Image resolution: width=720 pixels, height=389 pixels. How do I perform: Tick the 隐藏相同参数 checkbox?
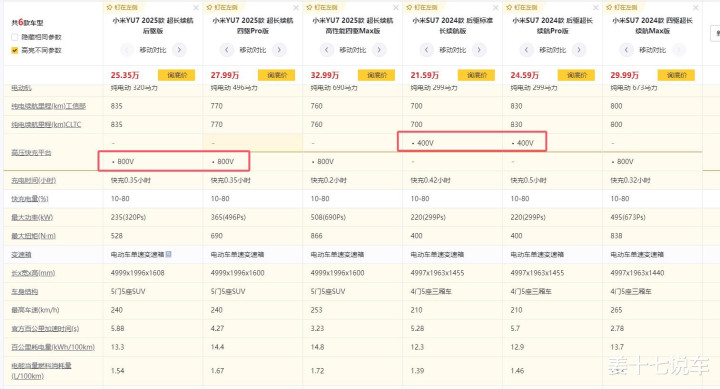(15, 37)
